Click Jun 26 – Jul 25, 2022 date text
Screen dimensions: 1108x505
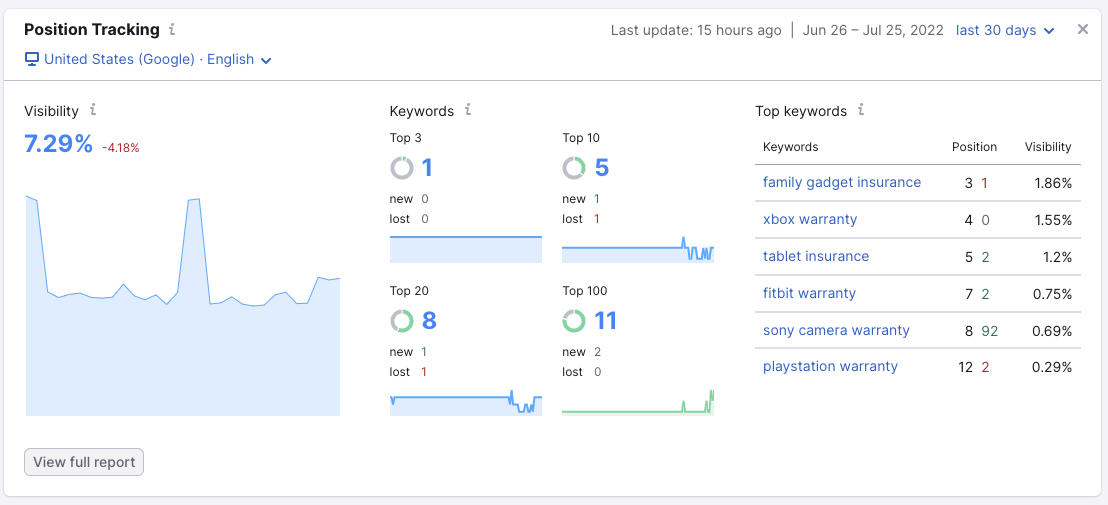[x=873, y=30]
